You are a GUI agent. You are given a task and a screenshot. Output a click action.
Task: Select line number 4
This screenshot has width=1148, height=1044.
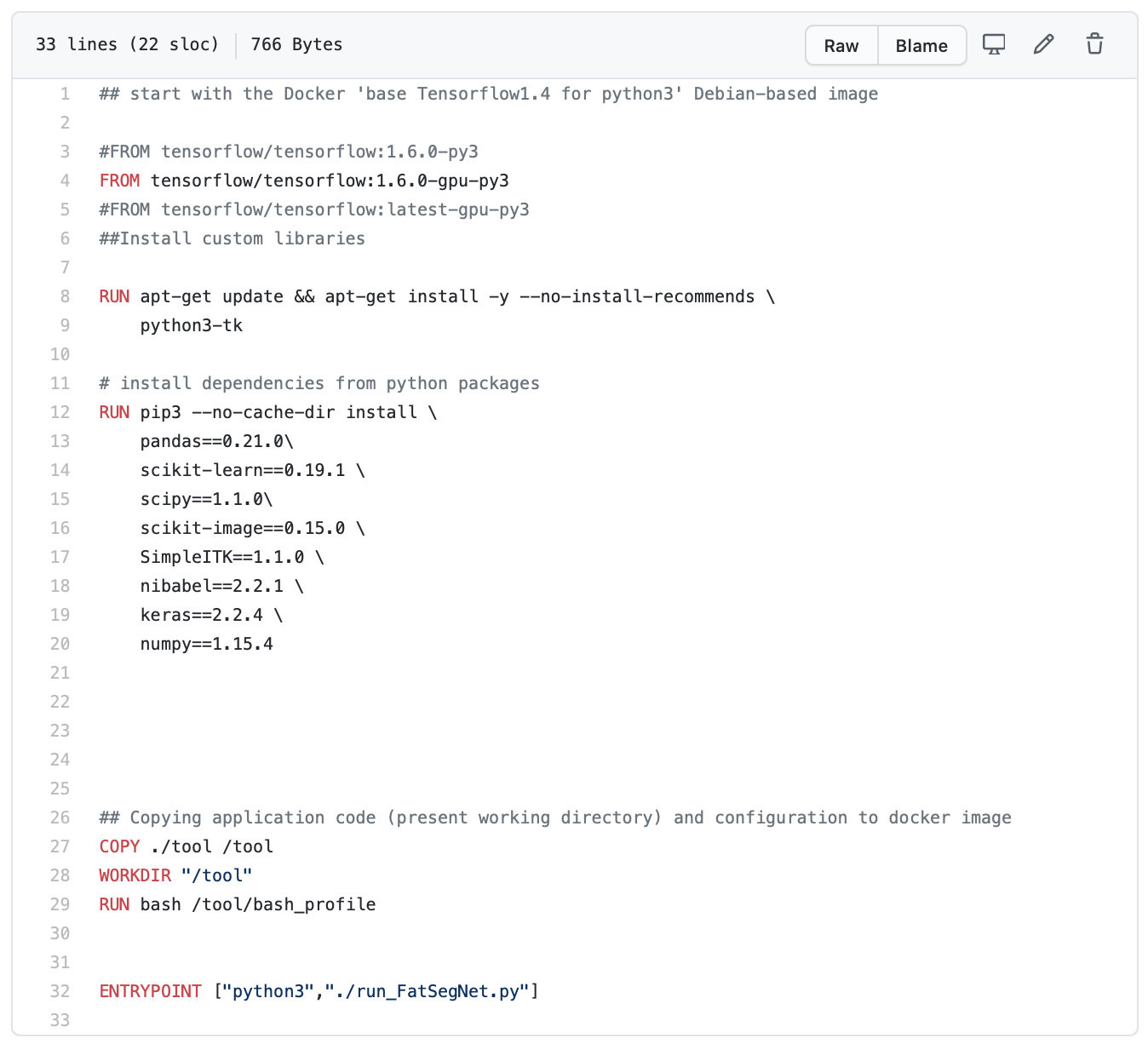coord(65,181)
